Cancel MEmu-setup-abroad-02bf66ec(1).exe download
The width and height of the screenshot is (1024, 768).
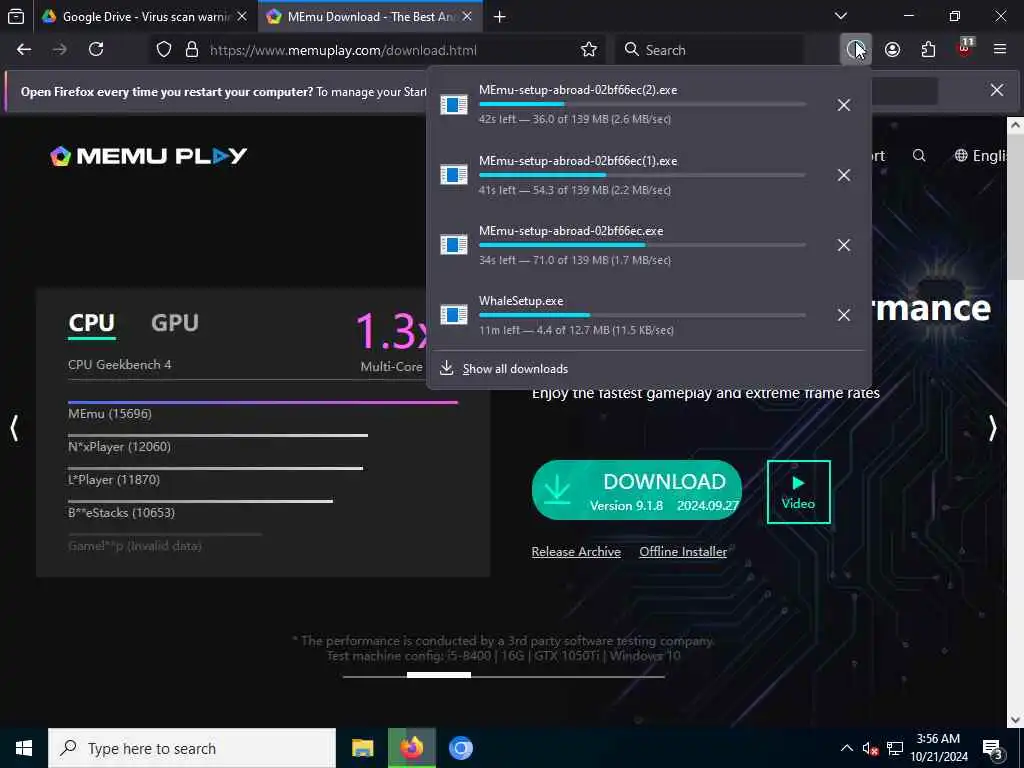click(x=844, y=175)
